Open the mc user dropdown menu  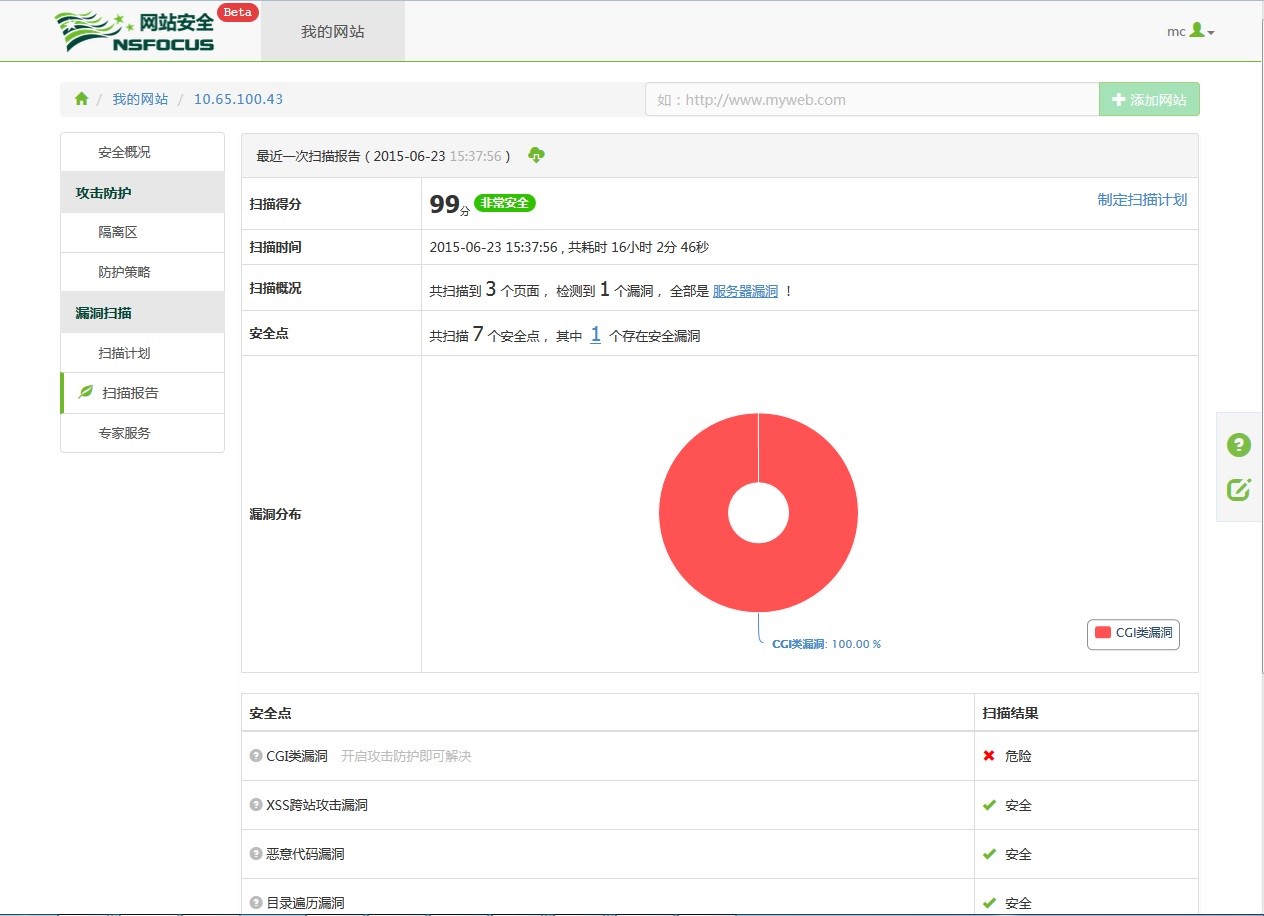tap(1190, 31)
